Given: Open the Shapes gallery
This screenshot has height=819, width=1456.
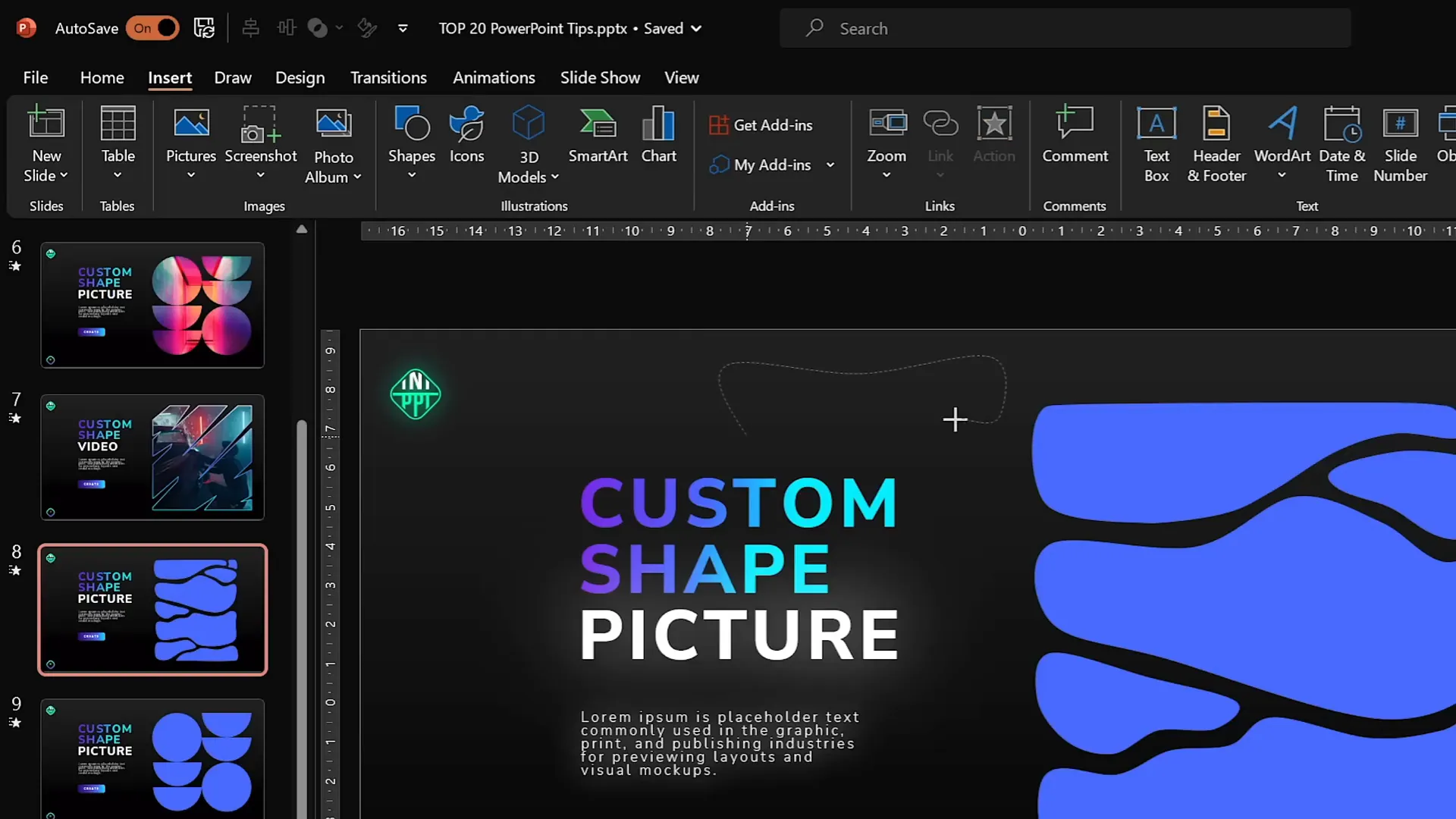Looking at the screenshot, I should coord(410,140).
